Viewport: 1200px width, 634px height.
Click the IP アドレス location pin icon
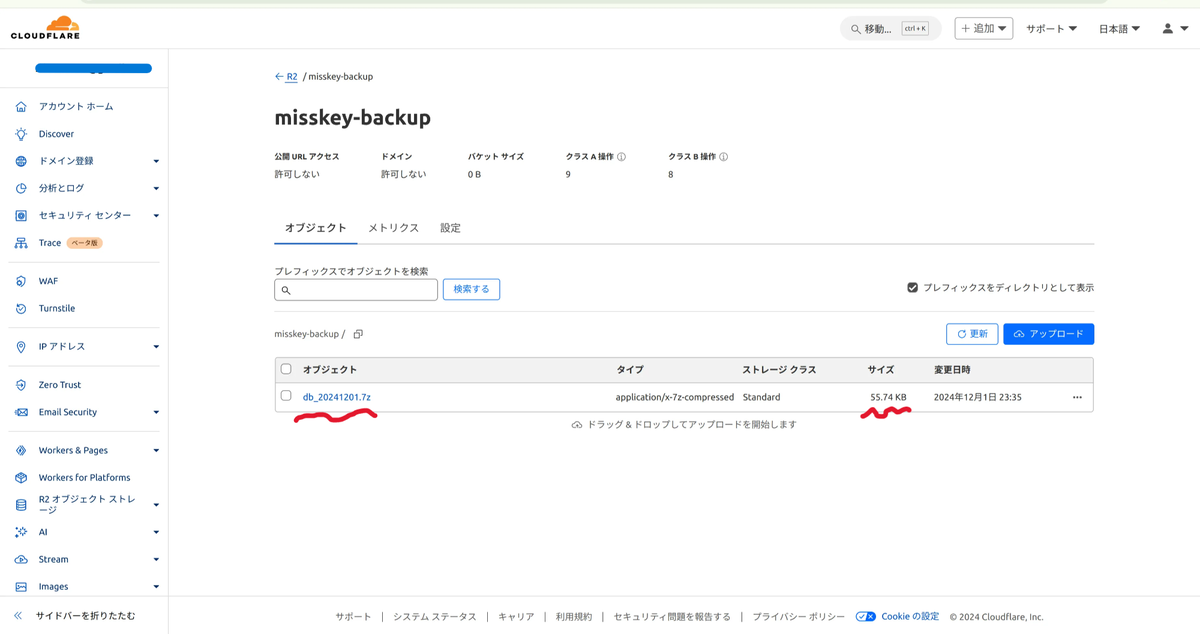pos(21,347)
